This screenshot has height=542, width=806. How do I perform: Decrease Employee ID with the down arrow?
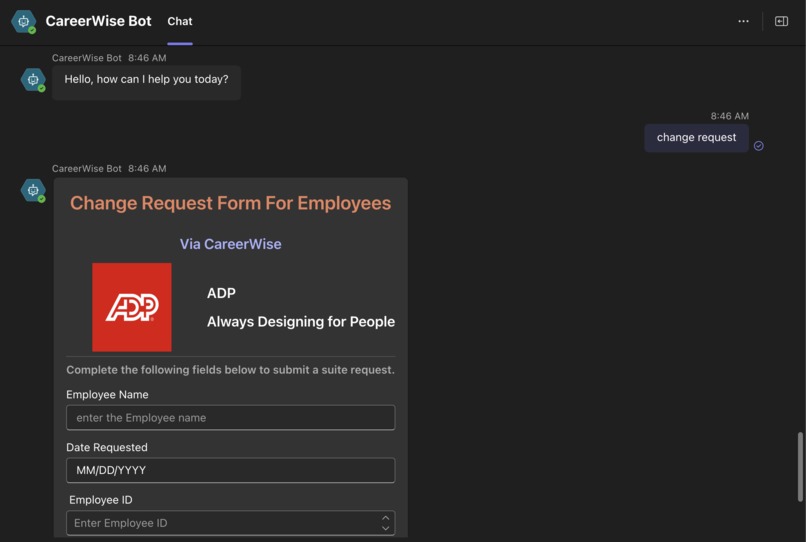click(x=386, y=528)
